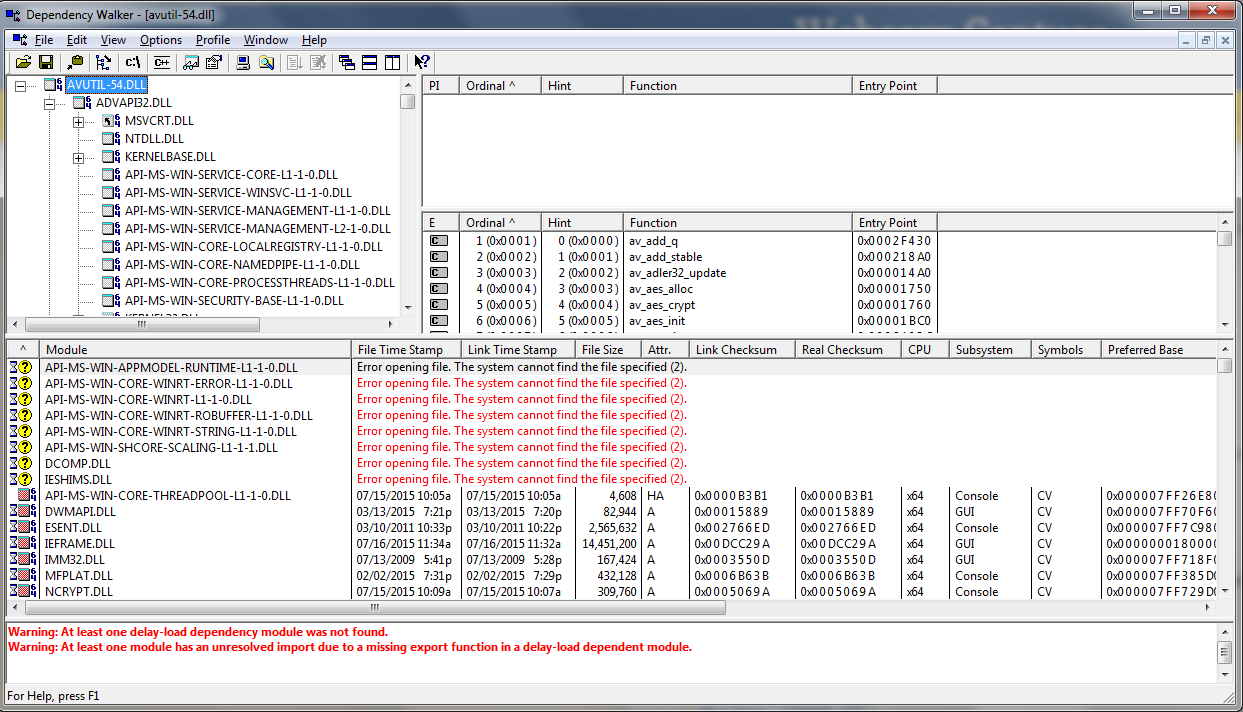This screenshot has width=1243, height=712.
Task: Sort the imports pane by PI column
Action: pos(439,86)
